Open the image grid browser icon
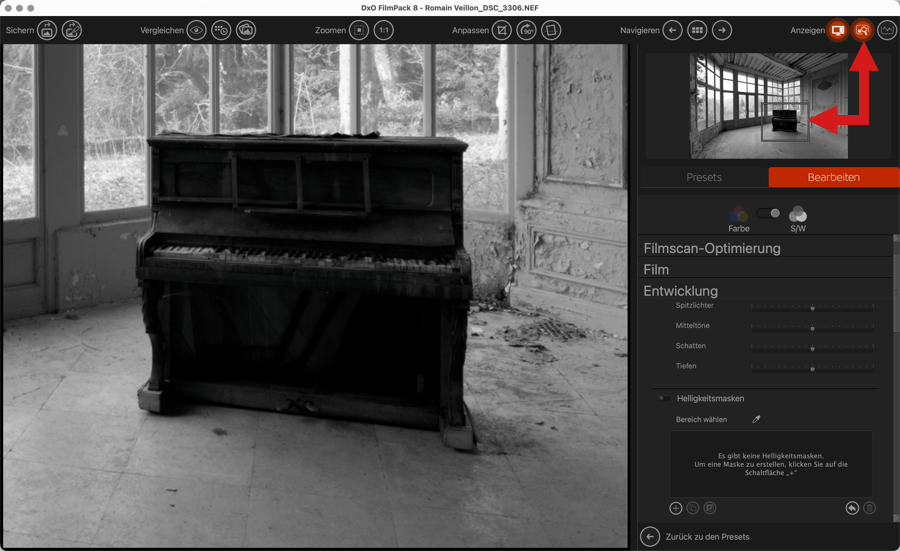Screen dimensions: 900x551 [697, 31]
